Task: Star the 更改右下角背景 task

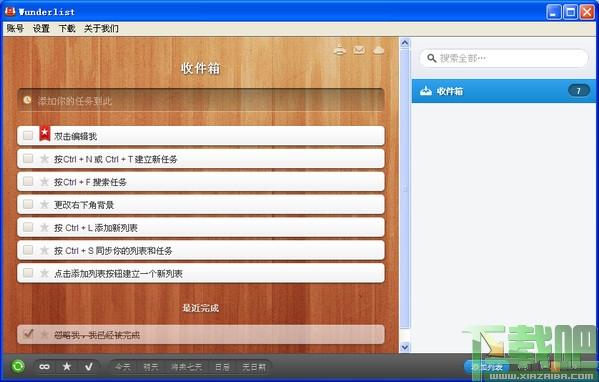Action: [44, 205]
